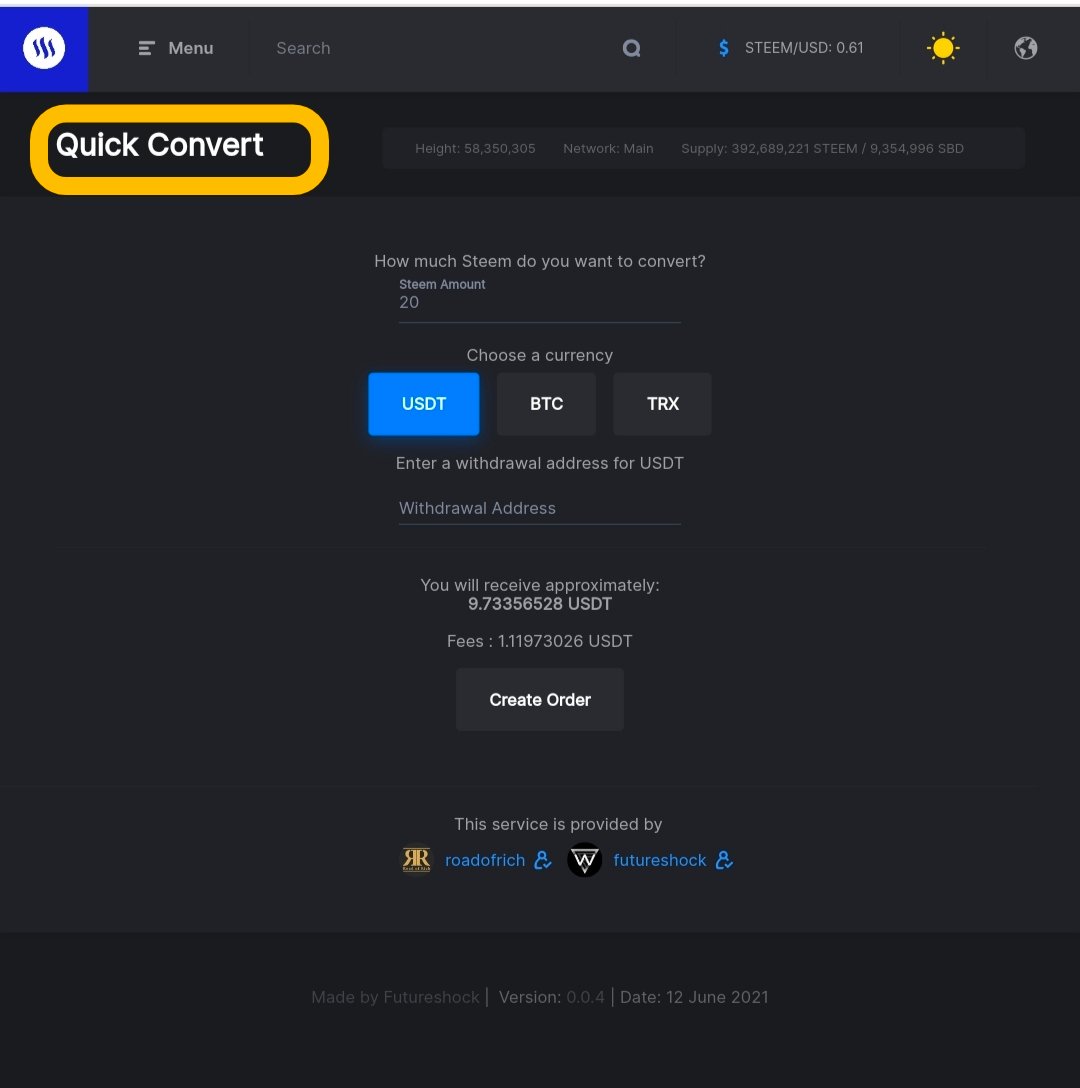The width and height of the screenshot is (1080, 1088).
Task: Choose TRX as the currency
Action: coord(662,404)
